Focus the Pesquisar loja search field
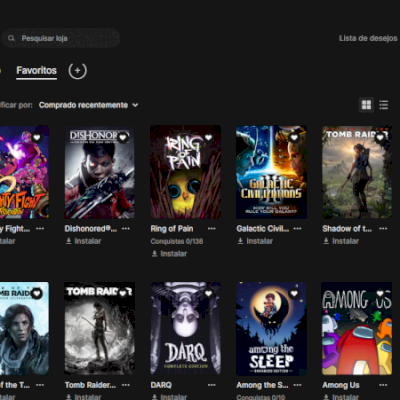 (x=60, y=38)
